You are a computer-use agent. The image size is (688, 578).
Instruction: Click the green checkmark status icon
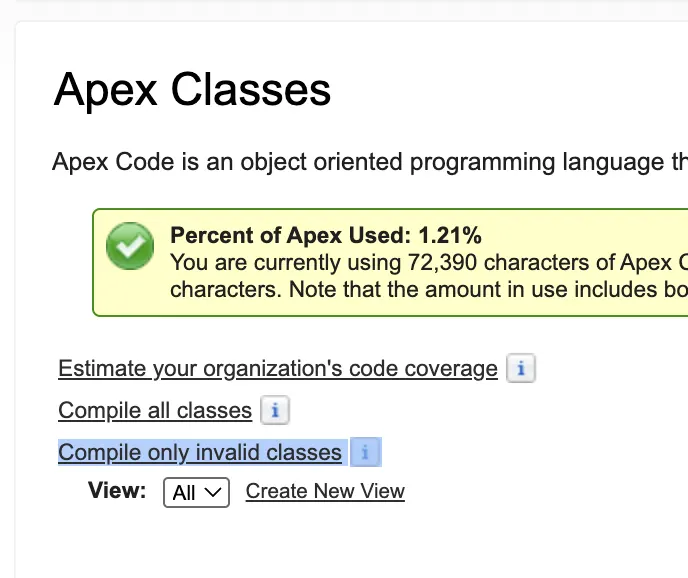(x=130, y=246)
